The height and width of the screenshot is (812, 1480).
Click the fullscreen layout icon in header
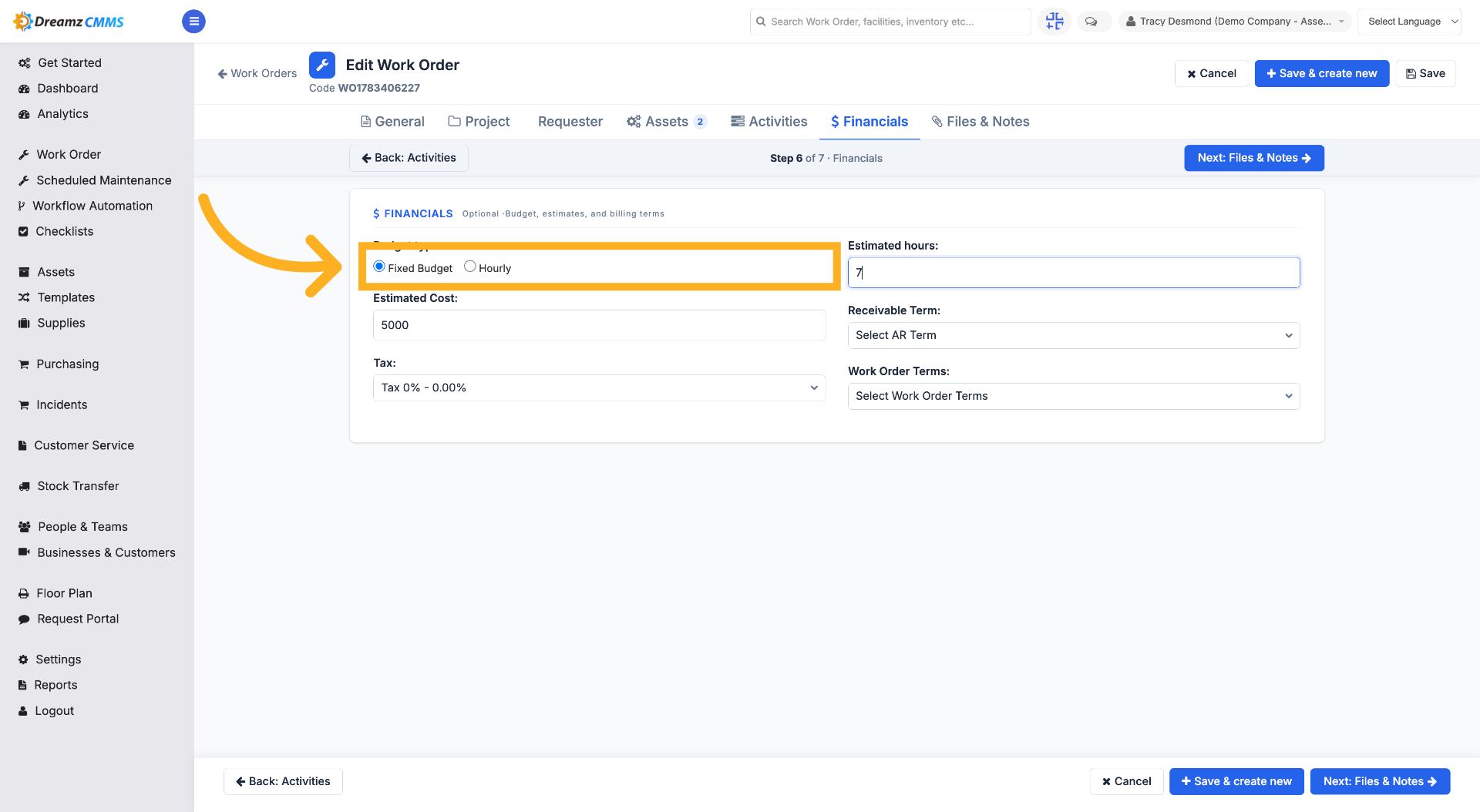tap(1054, 22)
